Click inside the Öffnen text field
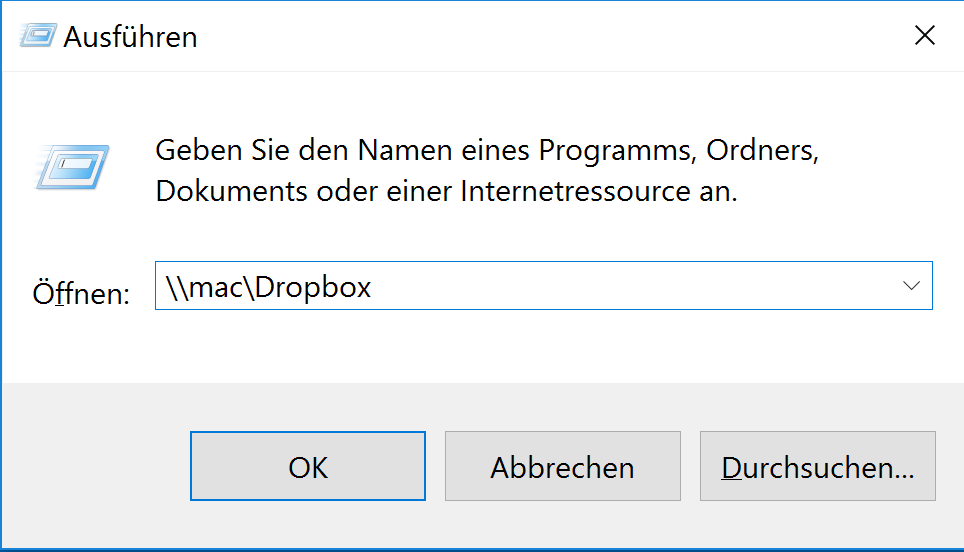Image resolution: width=964 pixels, height=552 pixels. [543, 286]
